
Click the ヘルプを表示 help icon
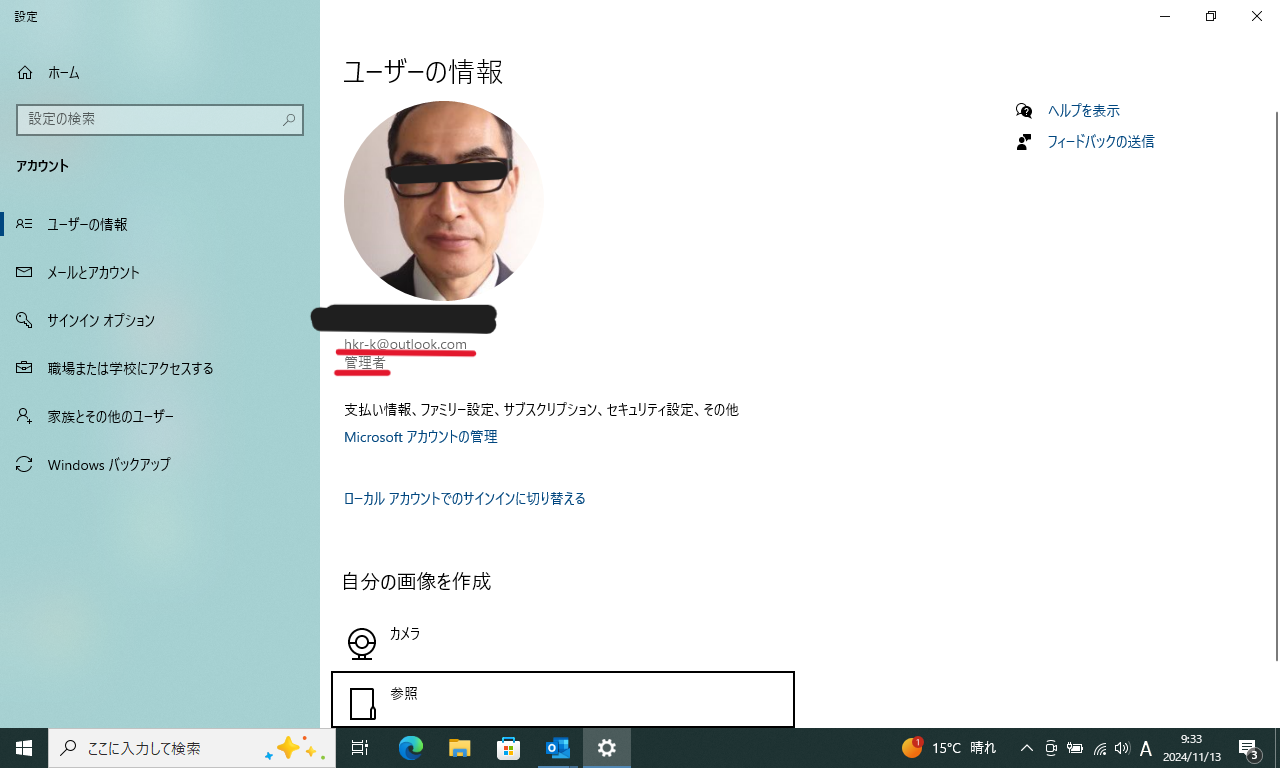tap(1023, 110)
